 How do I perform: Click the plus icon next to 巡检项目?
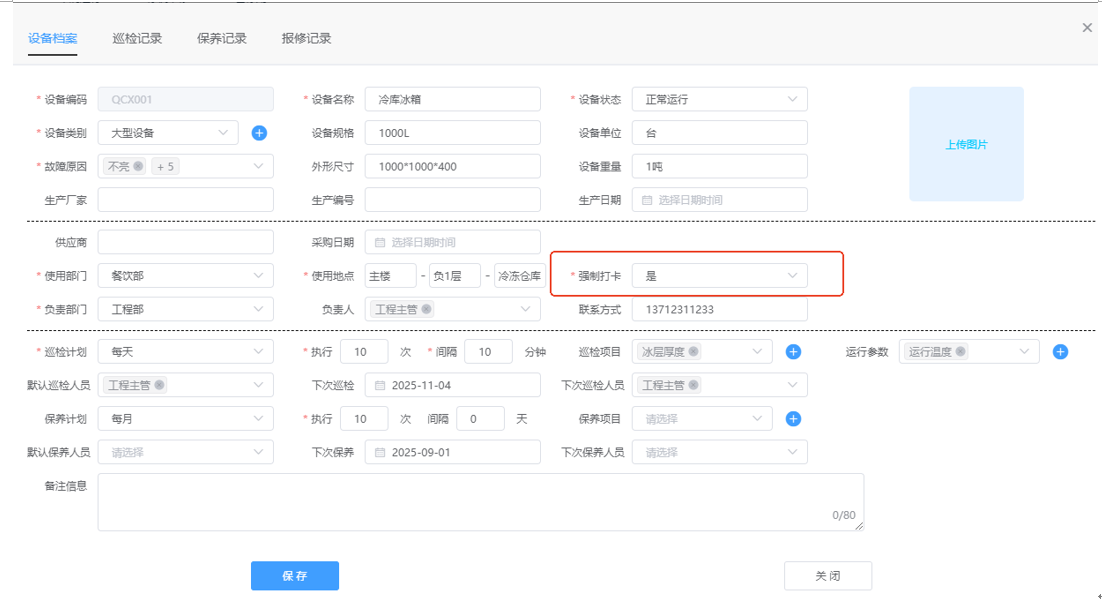793,352
